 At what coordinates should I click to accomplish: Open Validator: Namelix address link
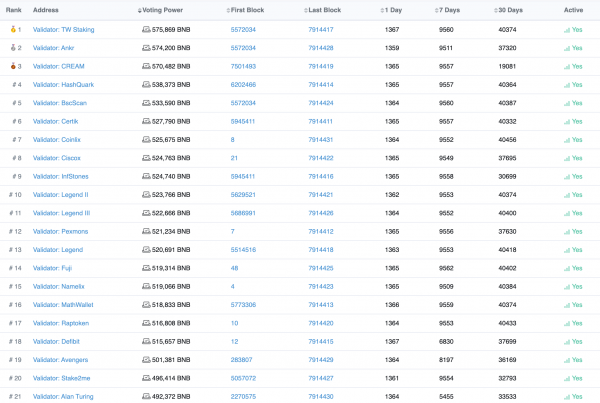click(59, 287)
